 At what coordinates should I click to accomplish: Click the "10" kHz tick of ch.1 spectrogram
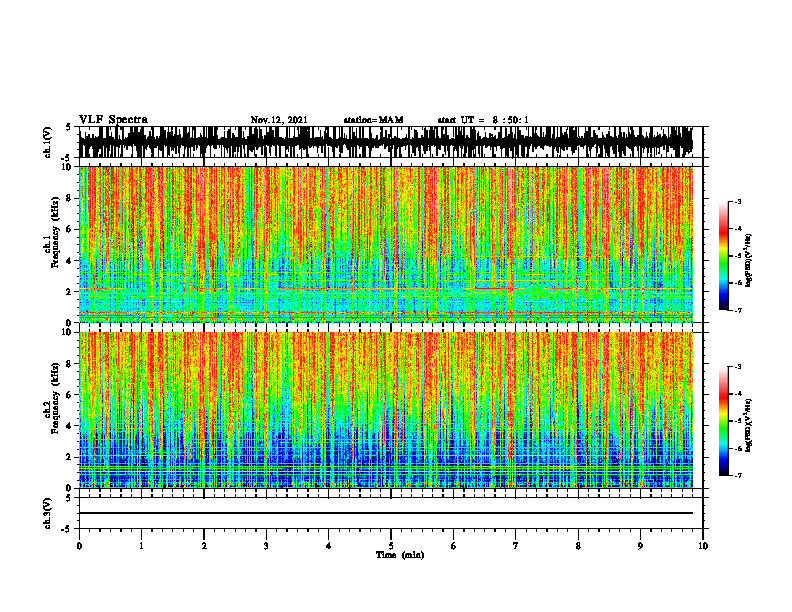pos(69,167)
